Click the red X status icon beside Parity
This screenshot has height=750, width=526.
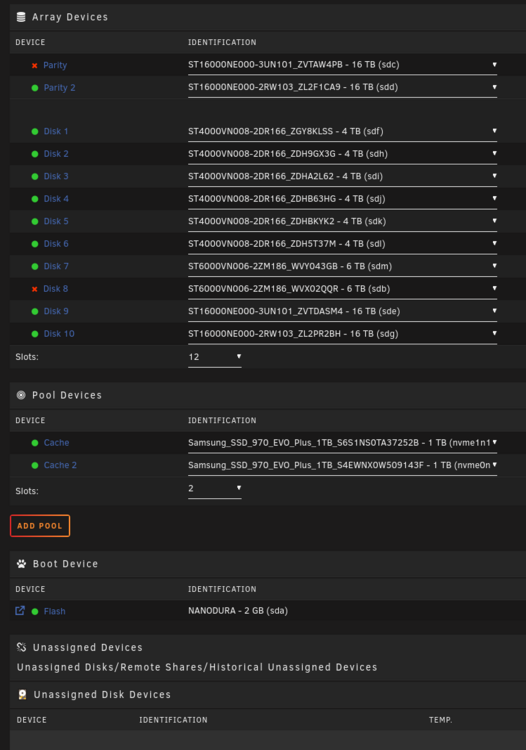coord(34,66)
